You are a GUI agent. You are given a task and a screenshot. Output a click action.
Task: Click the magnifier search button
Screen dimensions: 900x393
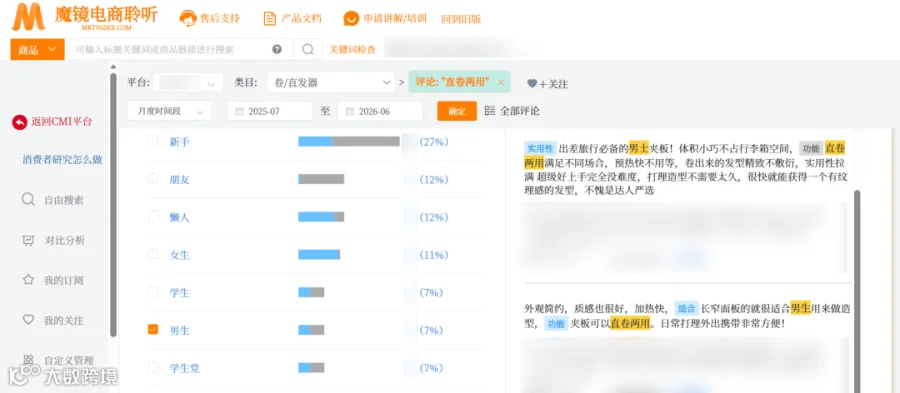[x=308, y=49]
